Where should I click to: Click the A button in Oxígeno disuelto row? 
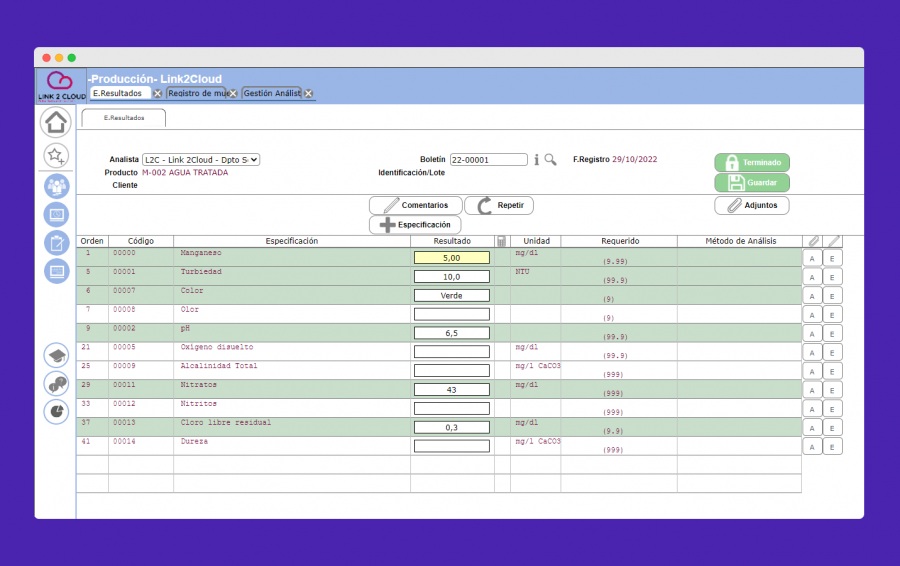[812, 352]
